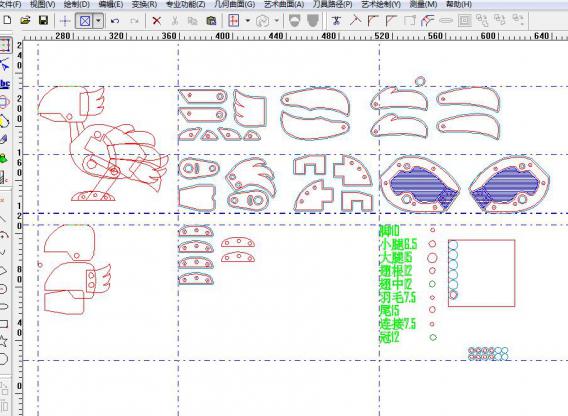
Task: Open the 视图(V) menu
Action: [x=42, y=4]
